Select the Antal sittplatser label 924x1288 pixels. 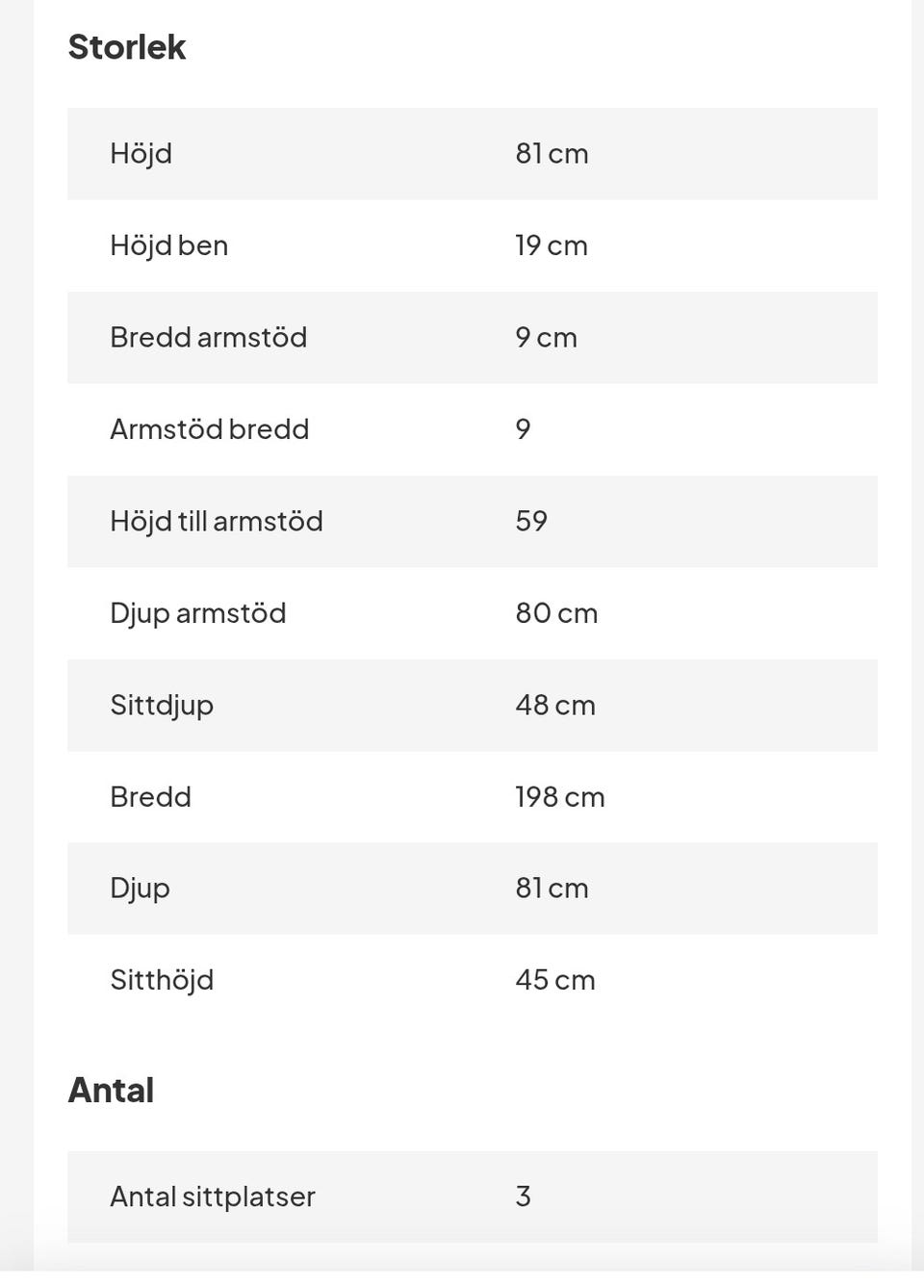click(212, 1197)
